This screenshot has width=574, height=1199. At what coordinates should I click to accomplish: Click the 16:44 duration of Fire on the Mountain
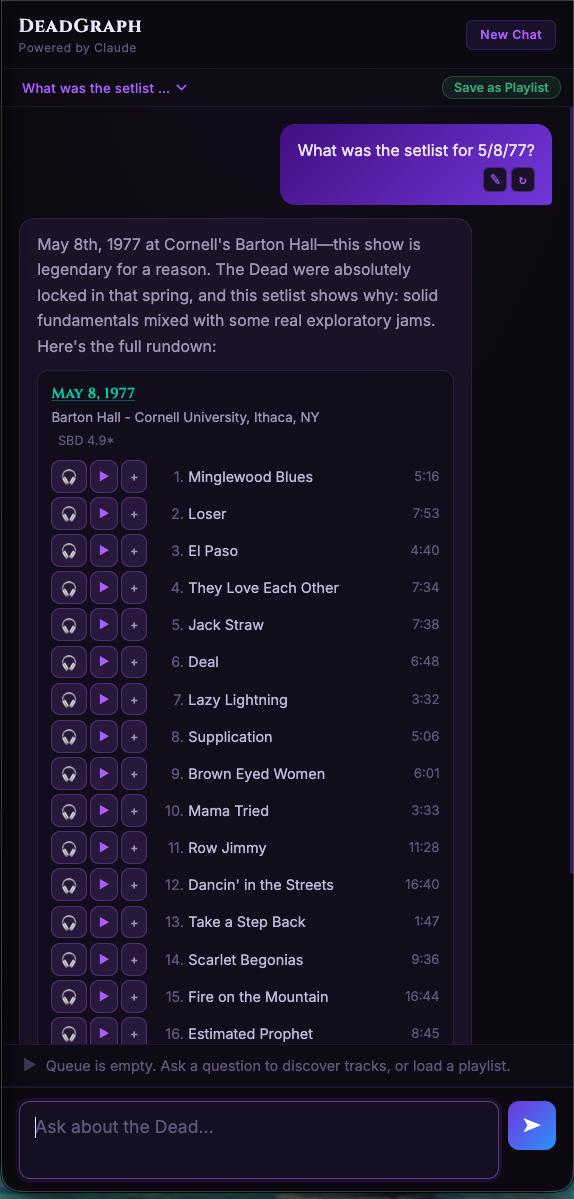click(422, 996)
